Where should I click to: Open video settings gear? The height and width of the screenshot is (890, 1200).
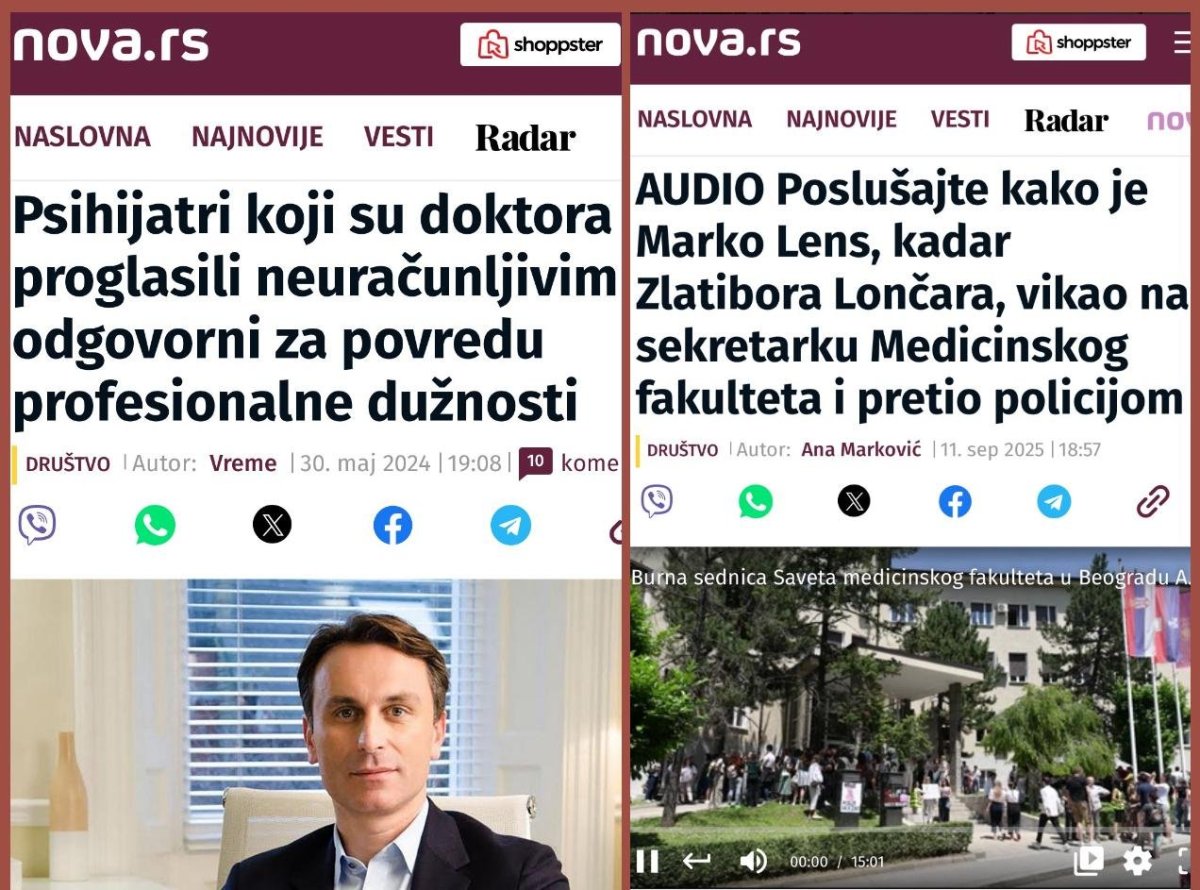(x=1137, y=860)
